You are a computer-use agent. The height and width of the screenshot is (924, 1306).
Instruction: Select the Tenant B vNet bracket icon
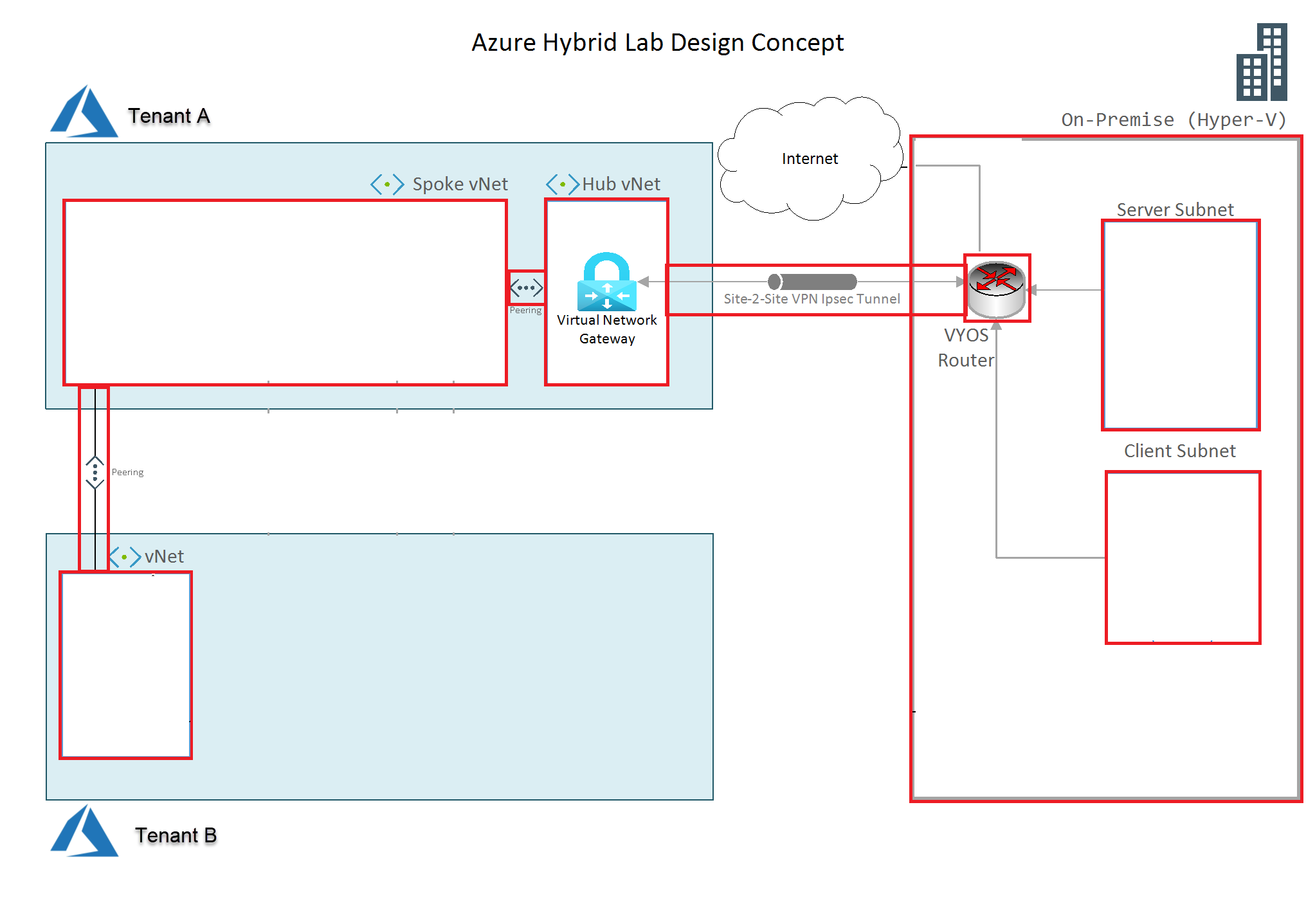click(x=125, y=557)
